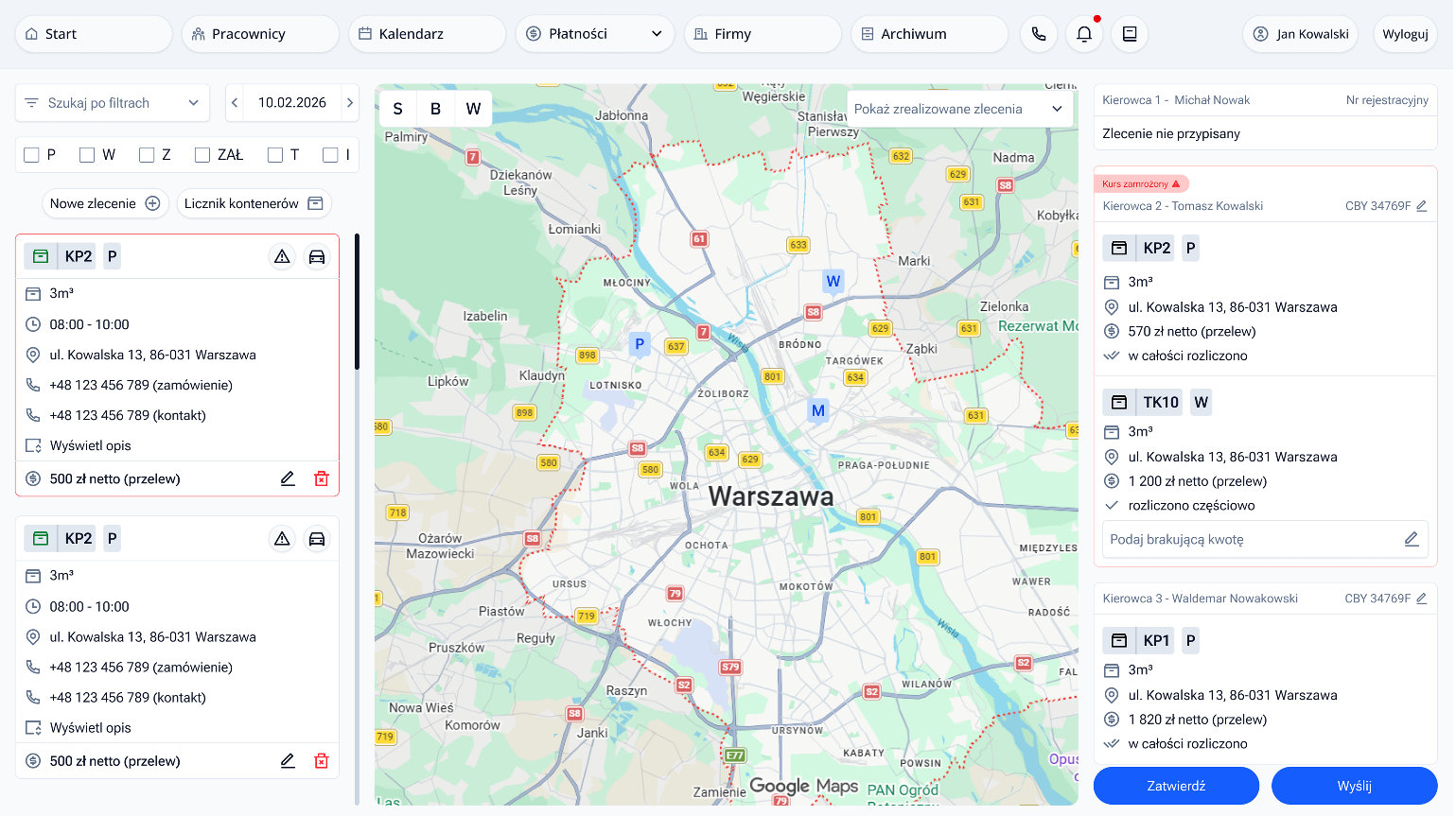Open the Płatności dropdown menu
Screen dimensions: 1456x816
coord(594,33)
